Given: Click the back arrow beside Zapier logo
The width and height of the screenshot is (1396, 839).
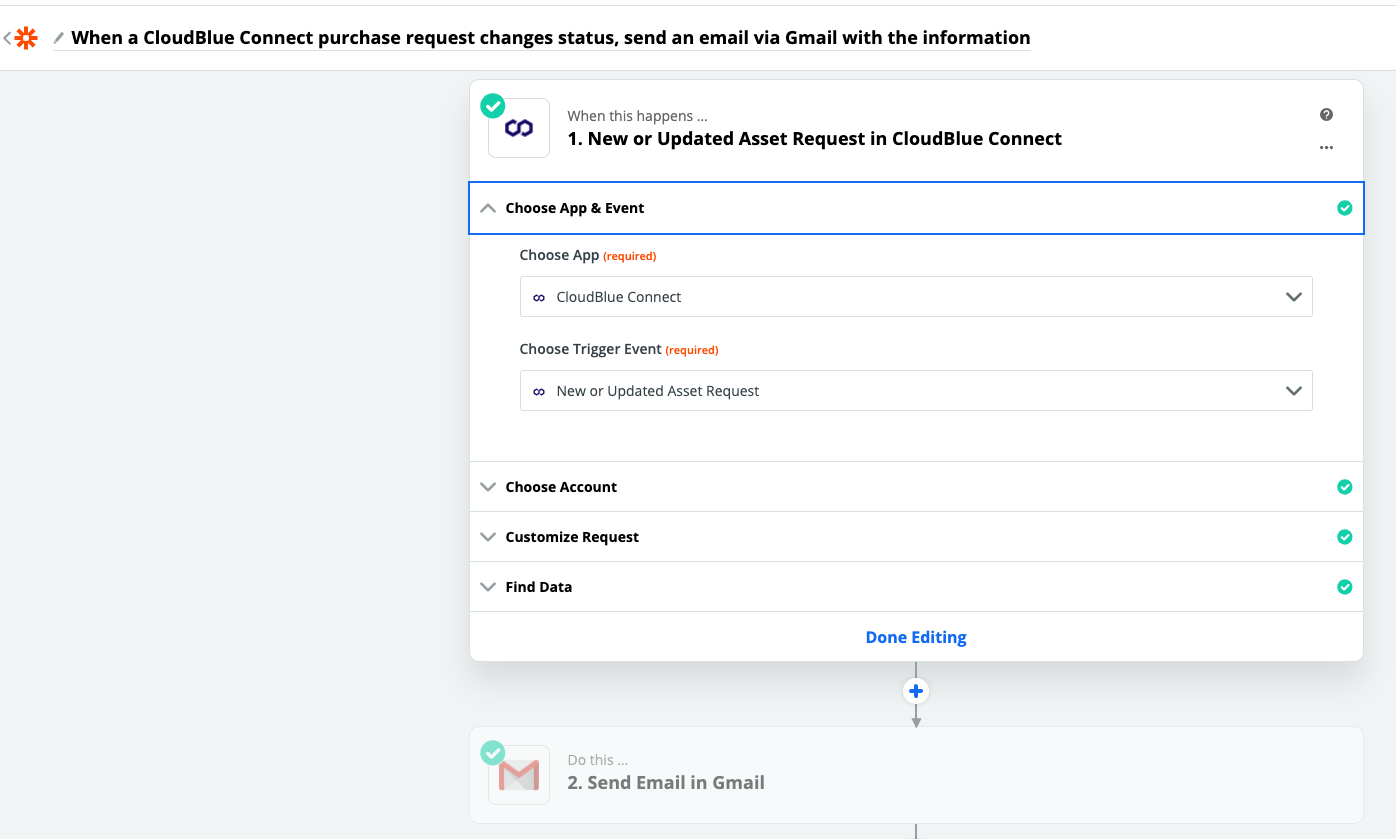Looking at the screenshot, I should click(7, 38).
